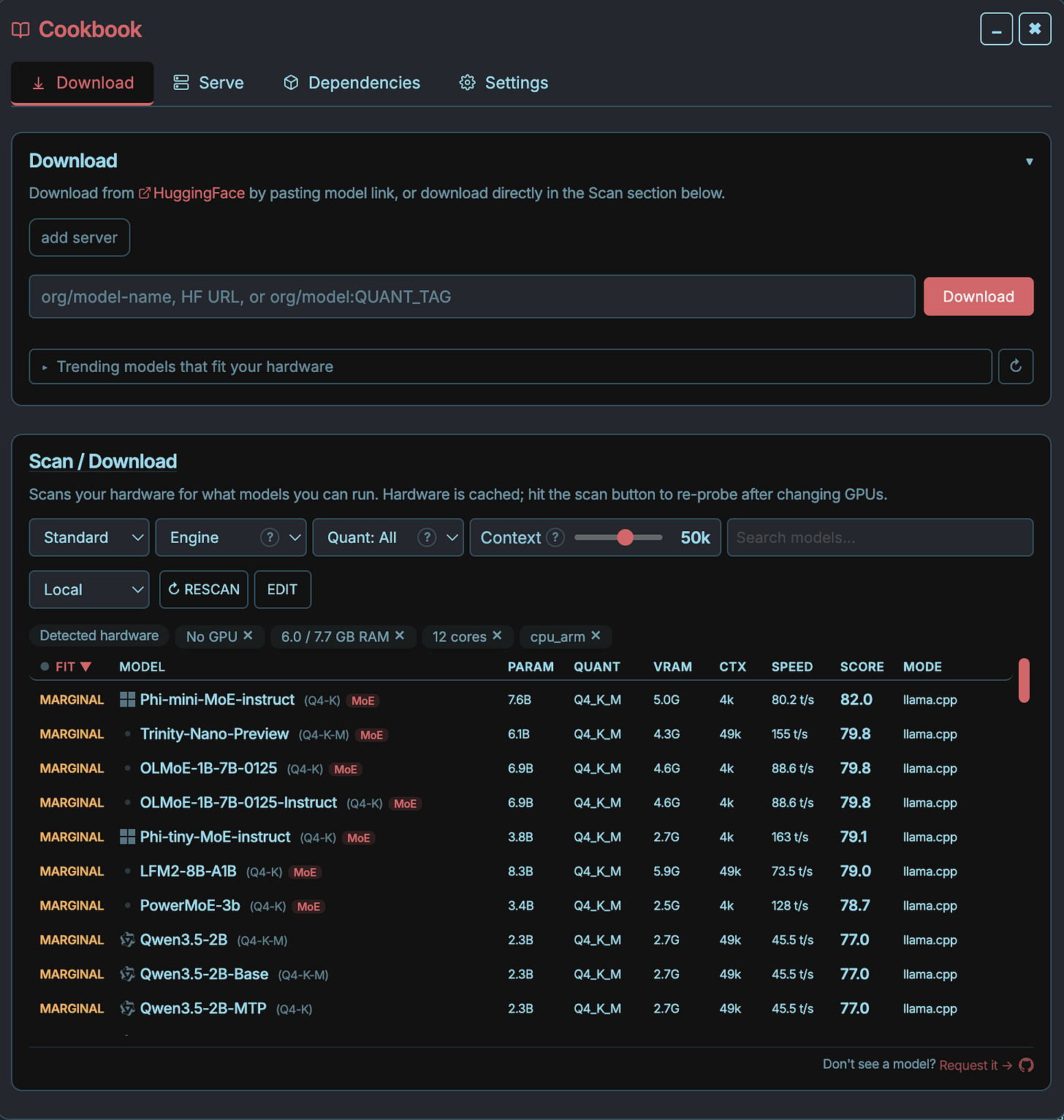Click the external link icon before HuggingFace
Image resolution: width=1064 pixels, height=1120 pixels.
(x=145, y=193)
